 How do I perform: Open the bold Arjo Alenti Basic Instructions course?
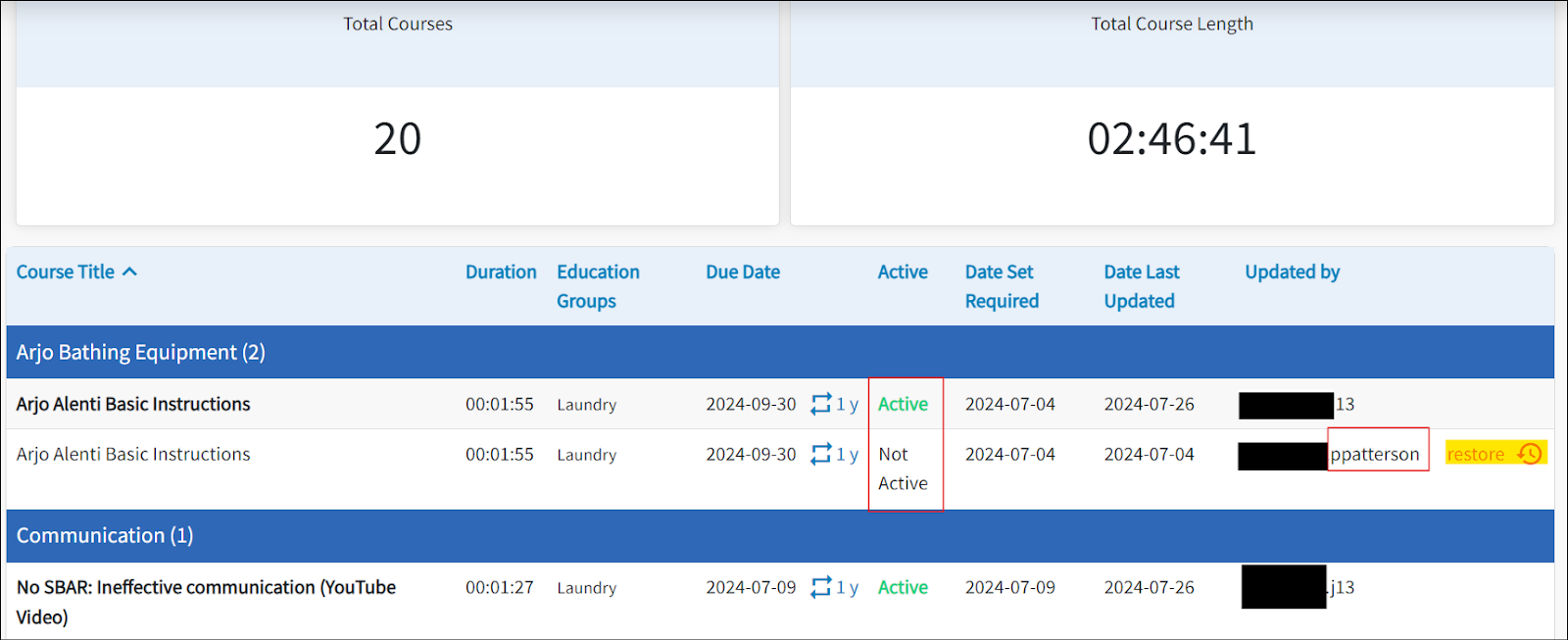133,404
